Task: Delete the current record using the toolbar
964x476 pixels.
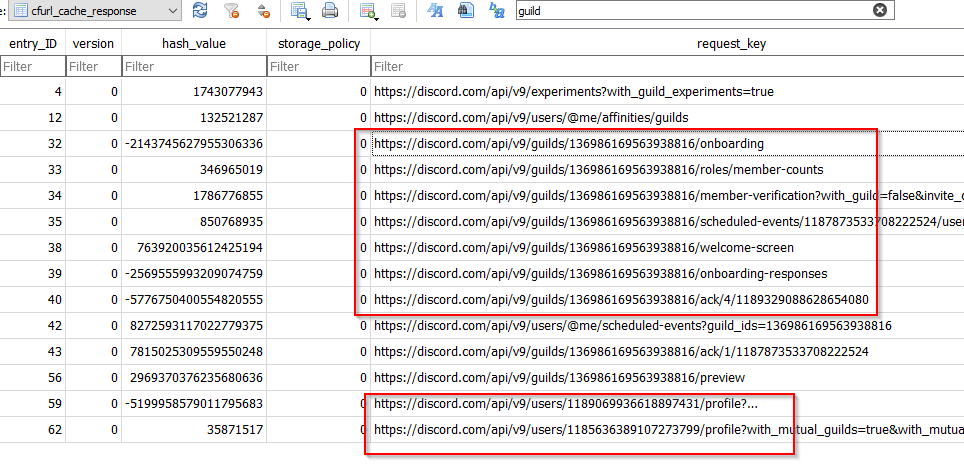Action: 398,10
